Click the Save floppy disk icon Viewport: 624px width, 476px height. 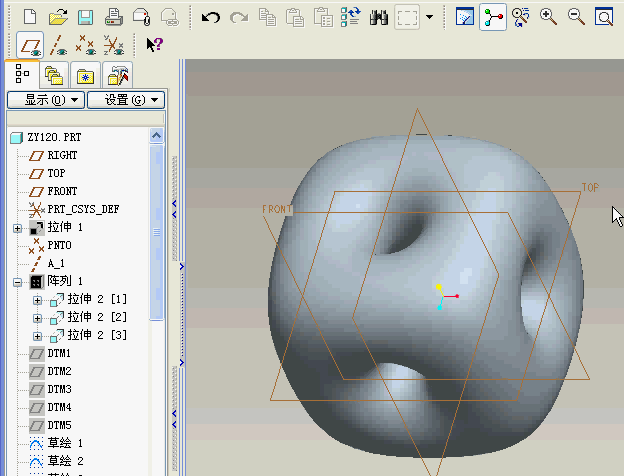coord(86,16)
